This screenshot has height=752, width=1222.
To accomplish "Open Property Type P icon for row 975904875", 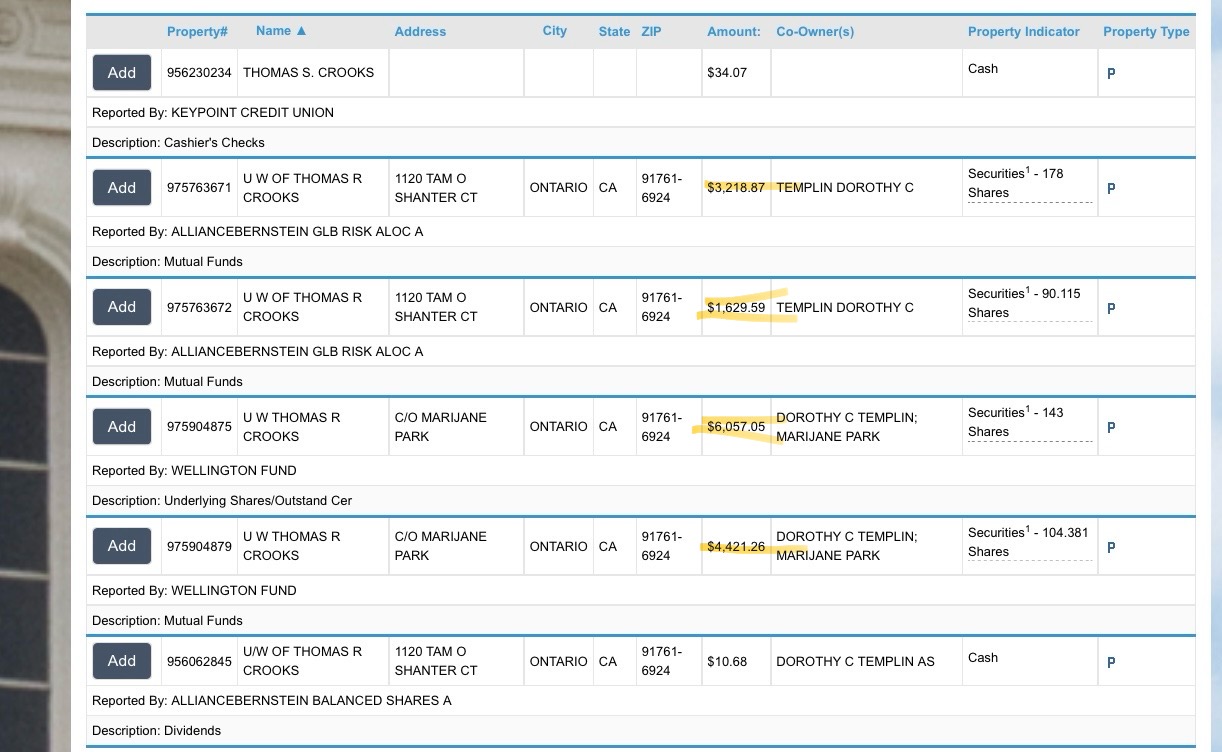I will tap(1111, 427).
